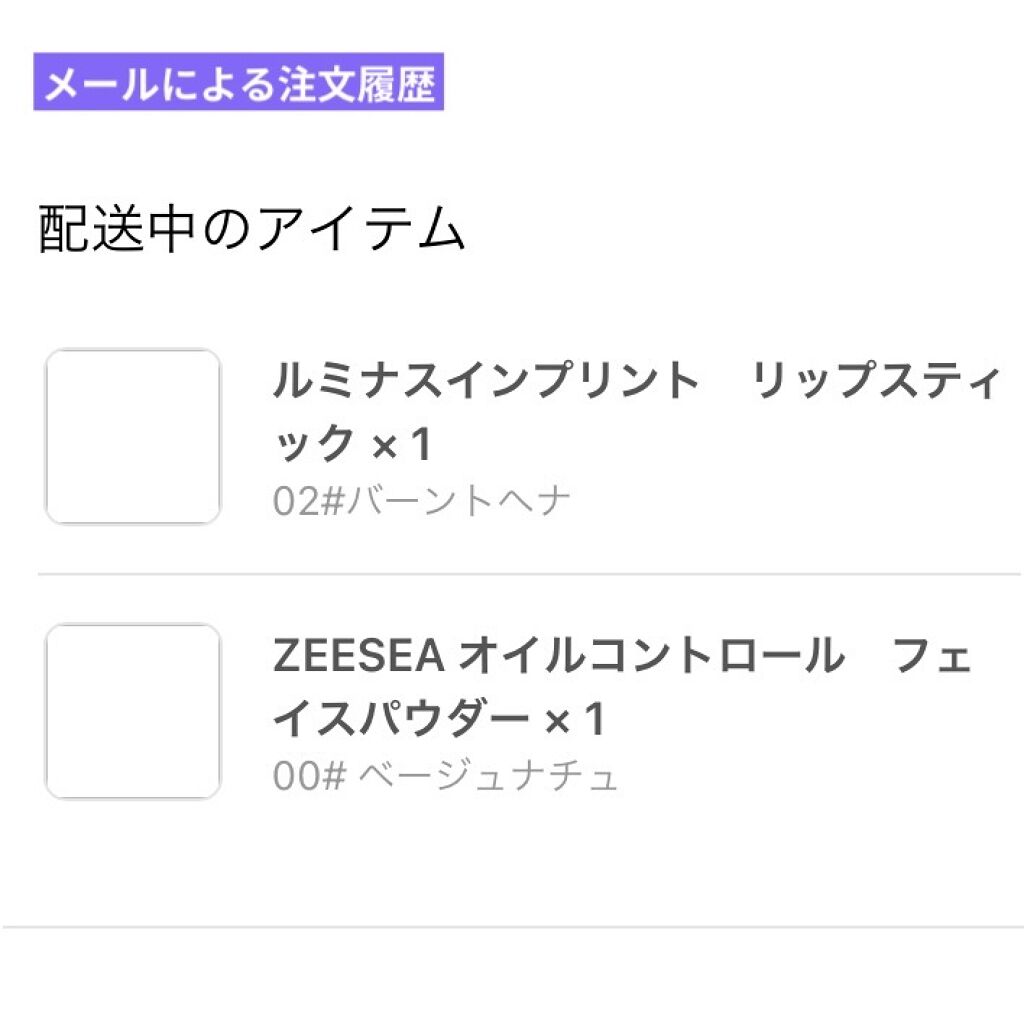
Task: Open the ルミナスインプリント product title
Action: tap(487, 382)
